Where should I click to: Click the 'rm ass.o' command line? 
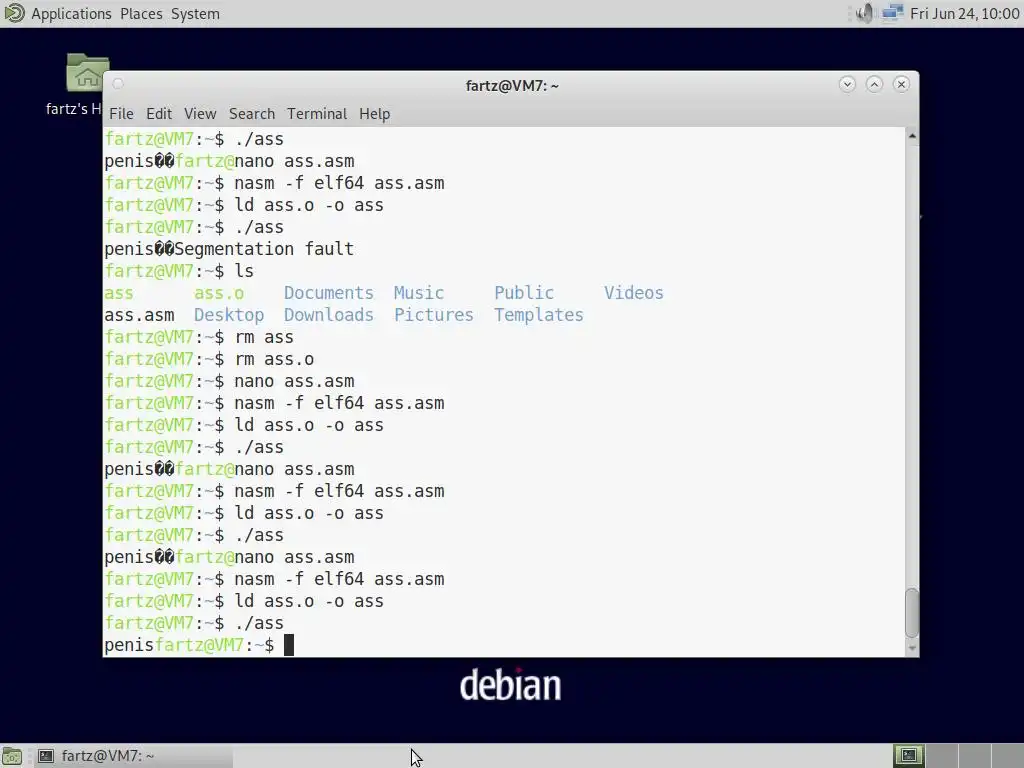(209, 359)
